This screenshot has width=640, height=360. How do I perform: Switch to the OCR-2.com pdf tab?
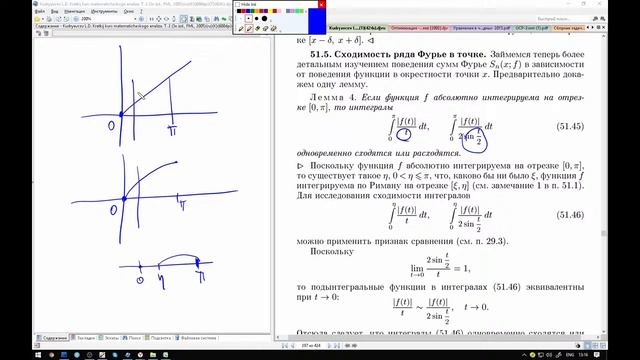point(532,28)
